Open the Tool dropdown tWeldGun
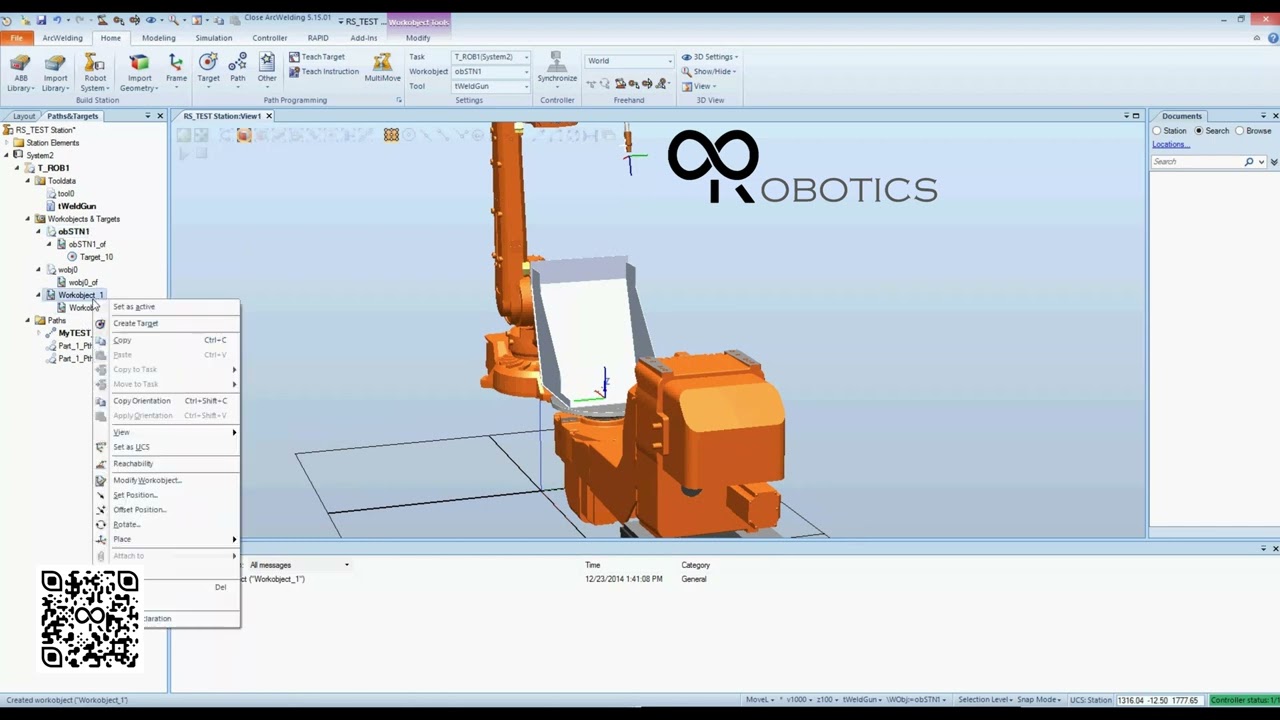 click(x=491, y=86)
